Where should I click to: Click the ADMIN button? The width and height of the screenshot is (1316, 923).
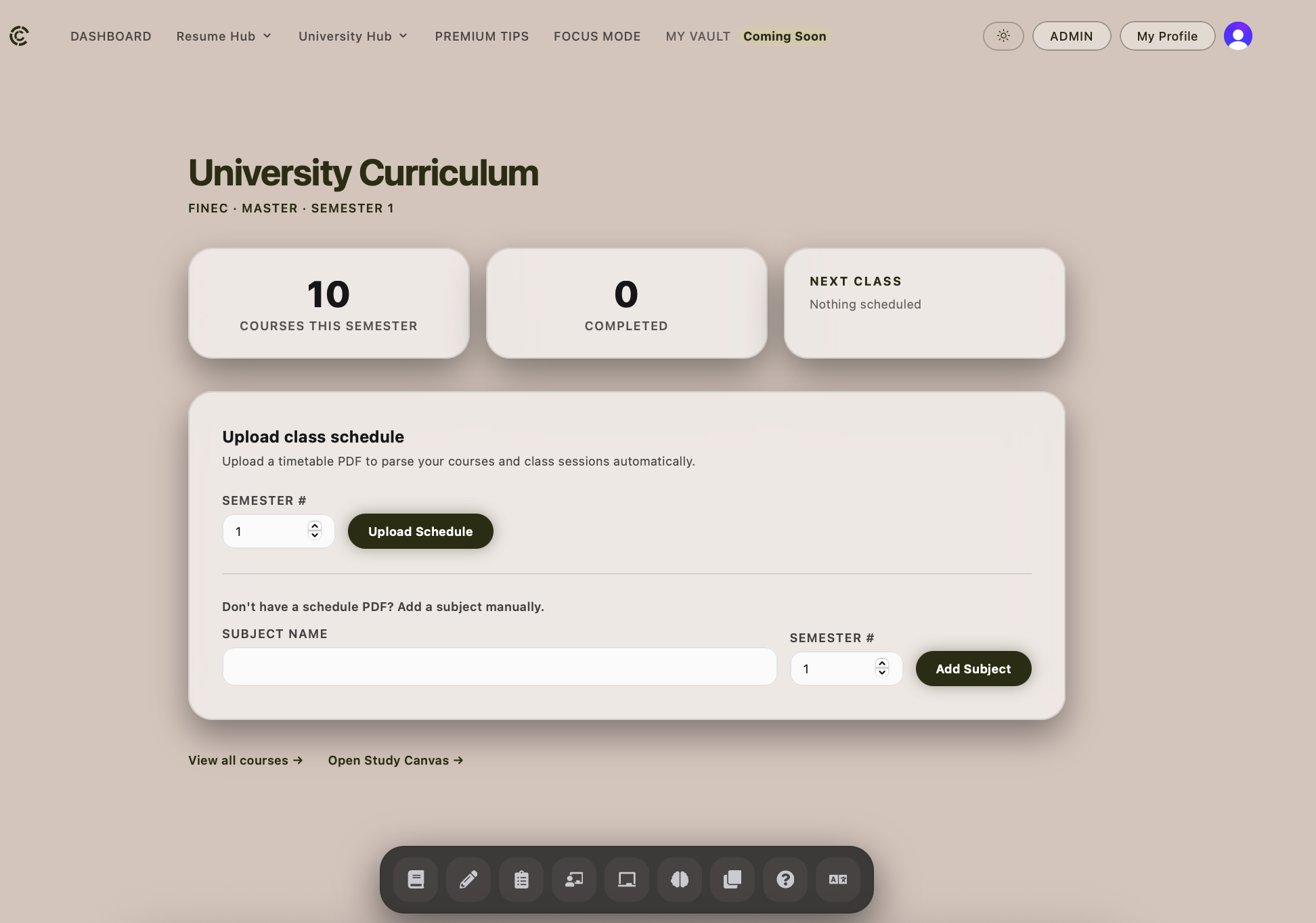[x=1072, y=36]
